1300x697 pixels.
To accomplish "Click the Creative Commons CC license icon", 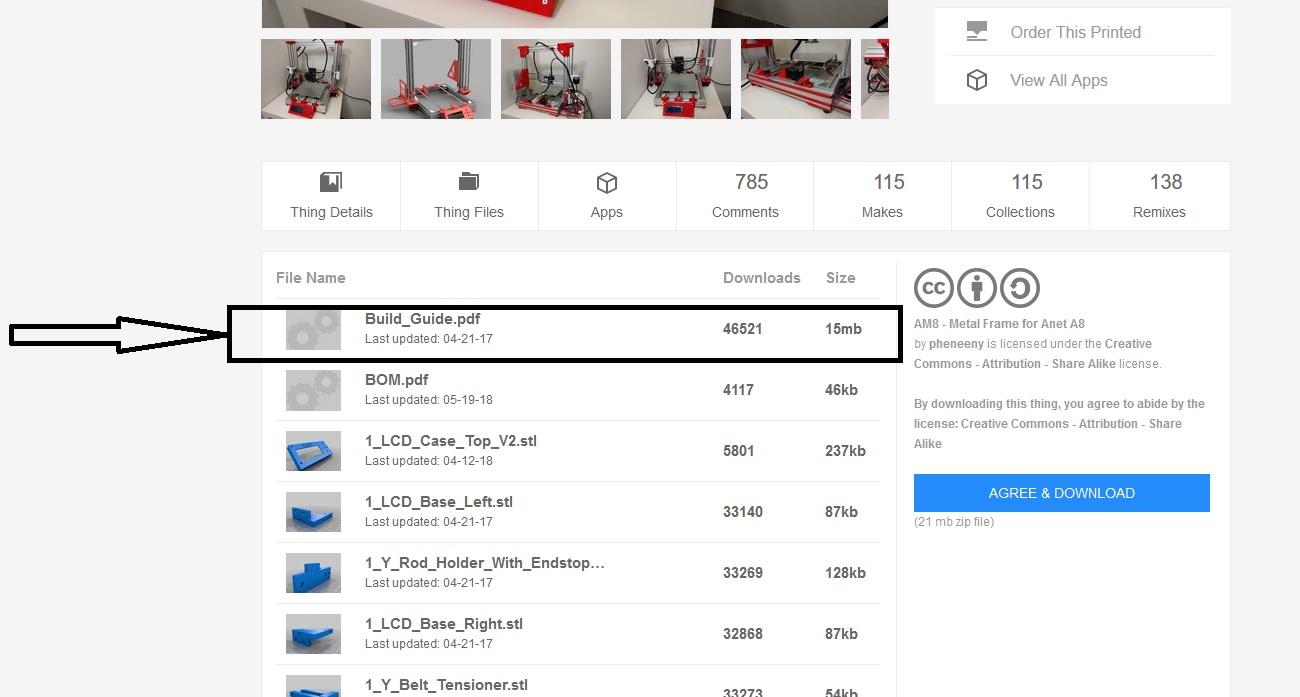I will (933, 288).
